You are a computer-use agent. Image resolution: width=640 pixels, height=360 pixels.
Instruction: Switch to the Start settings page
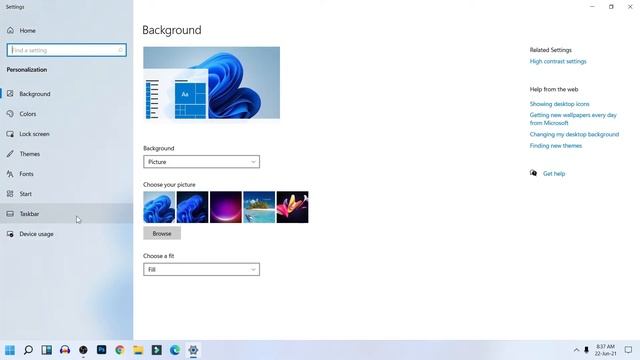pyautogui.click(x=67, y=194)
